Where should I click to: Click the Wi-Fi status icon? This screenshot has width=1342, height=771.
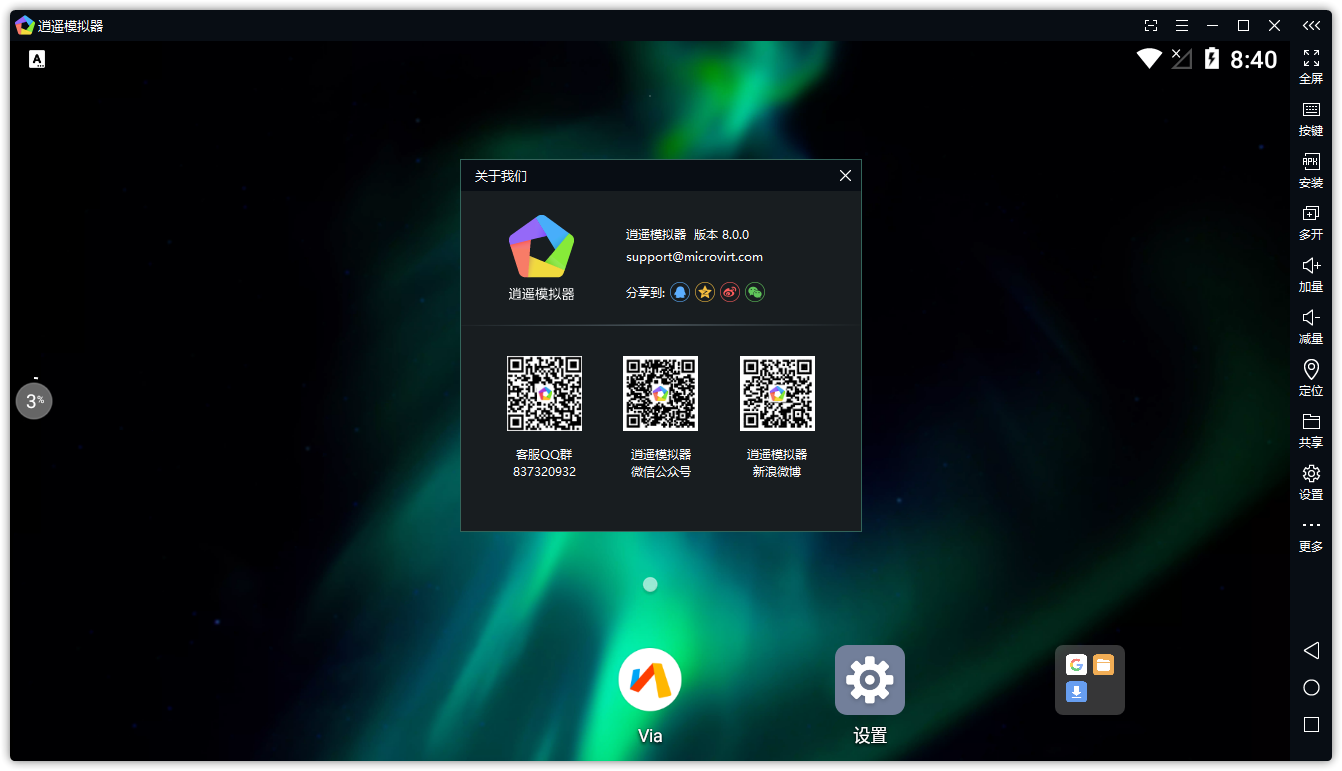pos(1149,59)
